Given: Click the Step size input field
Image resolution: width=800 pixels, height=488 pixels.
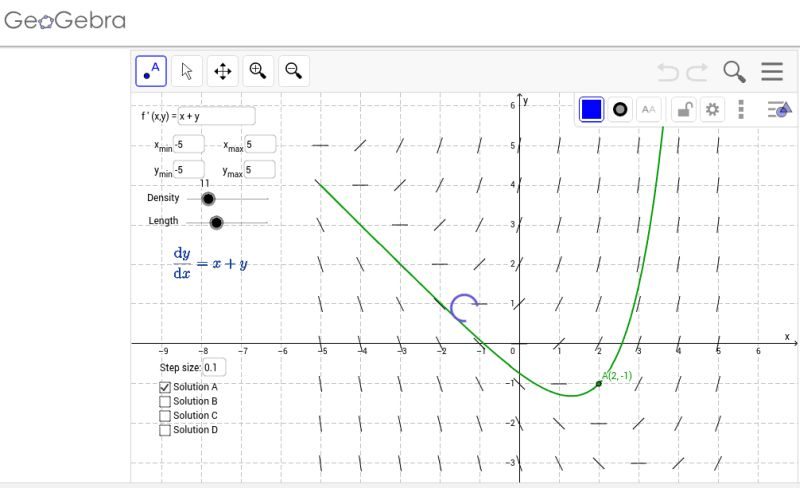Looking at the screenshot, I should coord(214,368).
